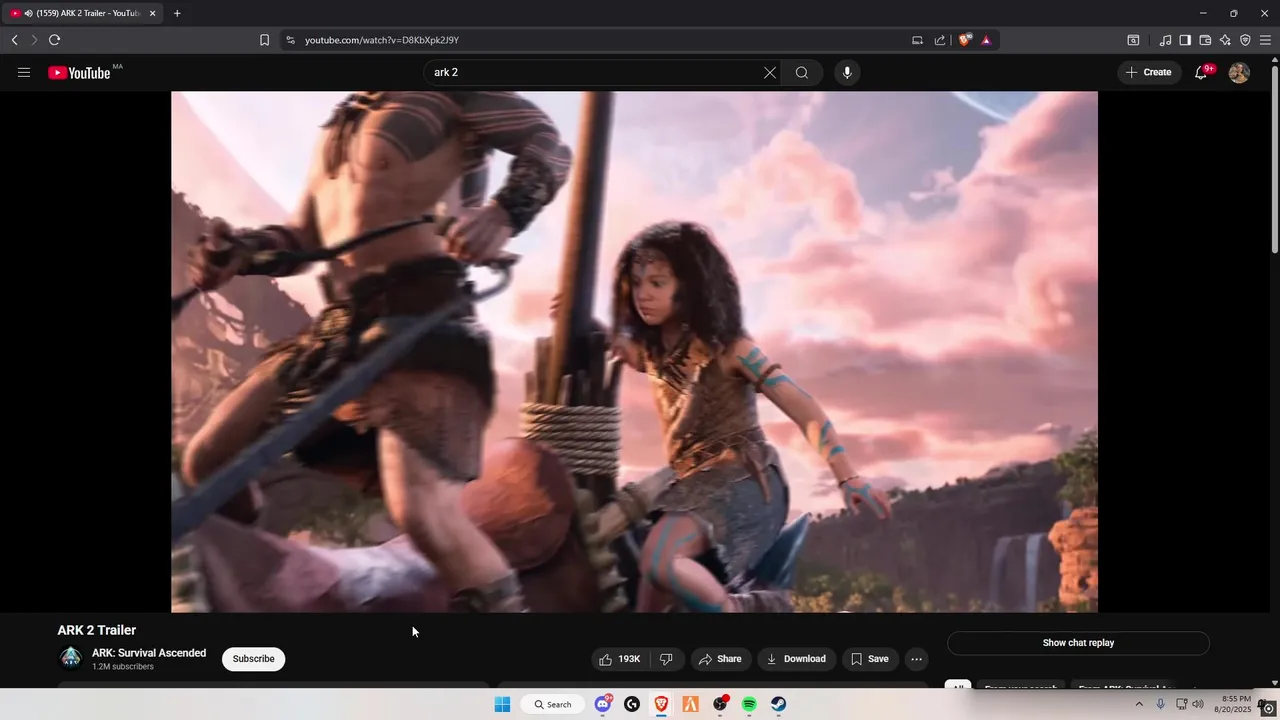The height and width of the screenshot is (720, 1280).
Task: Open the YouTube guide hamburger menu
Action: point(24,72)
